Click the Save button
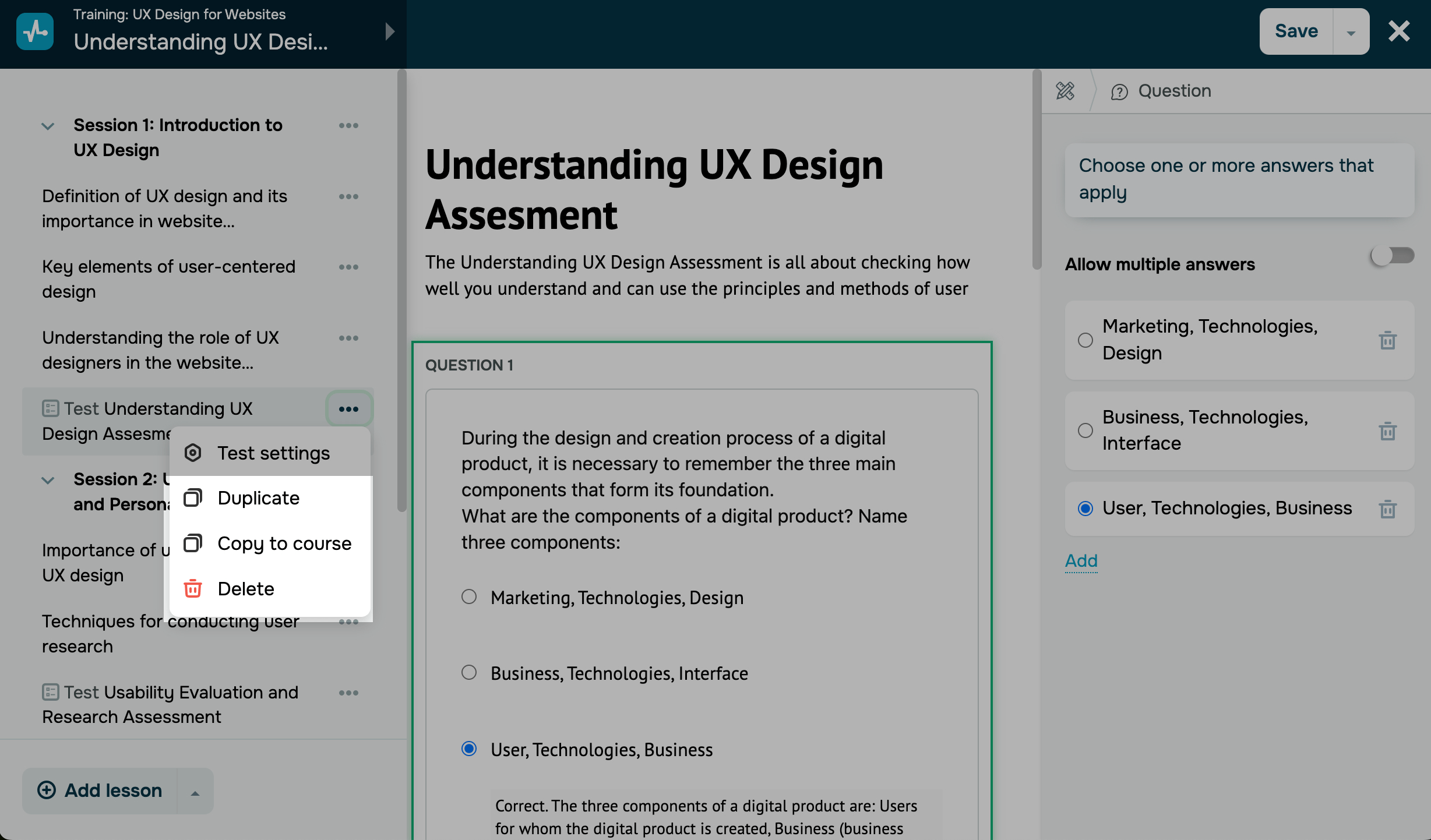The height and width of the screenshot is (840, 1431). coord(1296,31)
